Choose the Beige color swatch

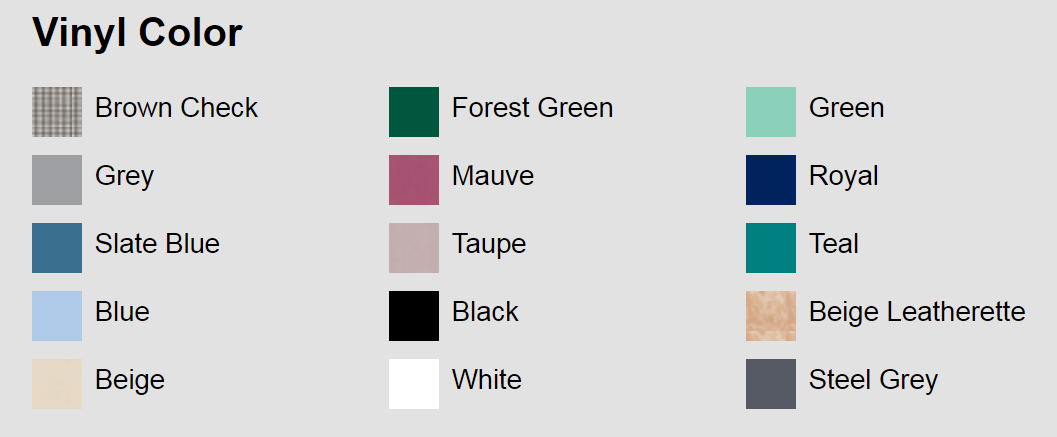(57, 384)
